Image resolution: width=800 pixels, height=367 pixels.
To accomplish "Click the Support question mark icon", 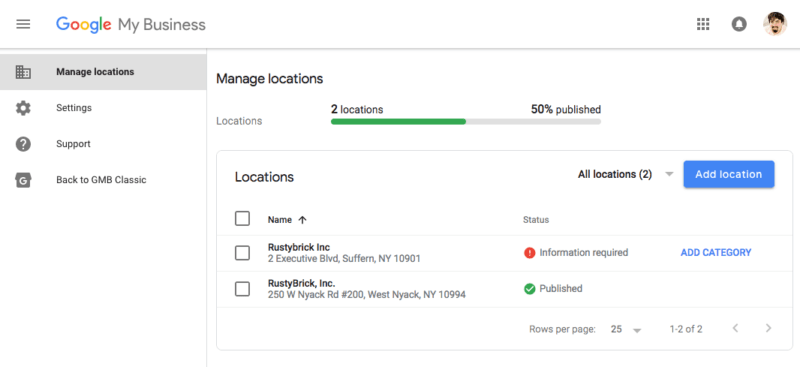I will (x=23, y=144).
